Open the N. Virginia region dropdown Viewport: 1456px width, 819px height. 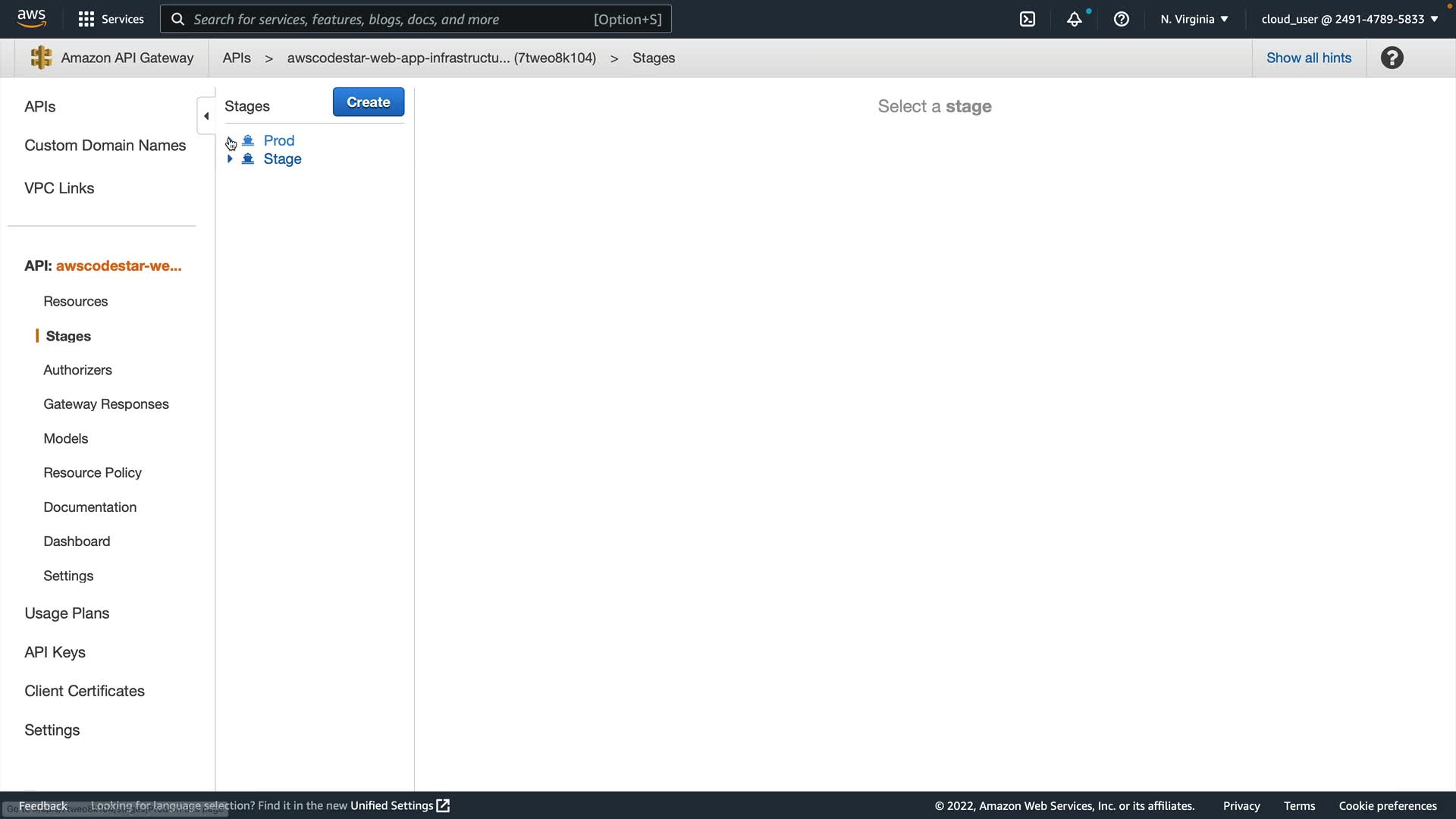[1194, 19]
